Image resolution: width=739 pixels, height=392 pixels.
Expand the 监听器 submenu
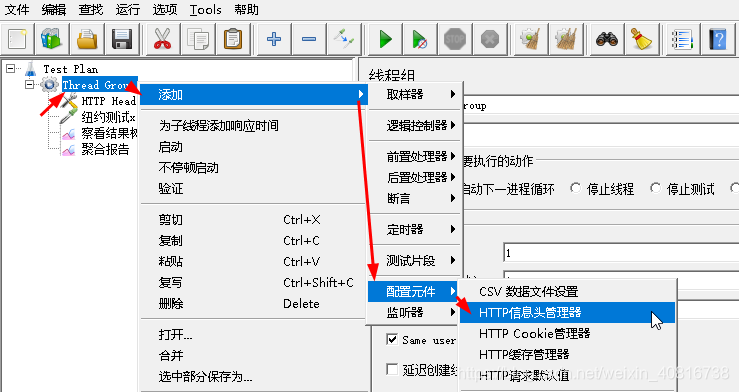pos(414,312)
